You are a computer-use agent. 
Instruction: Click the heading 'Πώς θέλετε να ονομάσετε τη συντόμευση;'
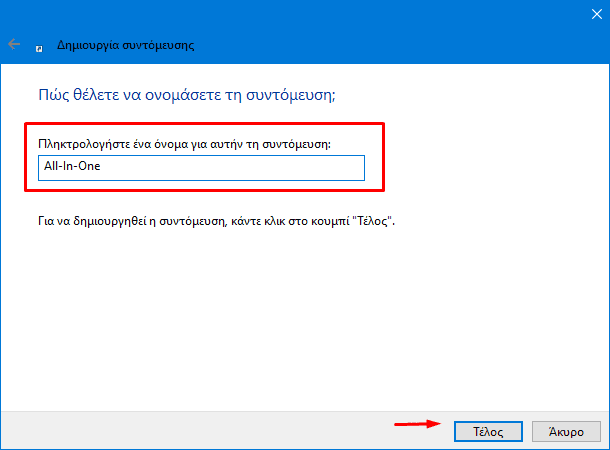187,95
